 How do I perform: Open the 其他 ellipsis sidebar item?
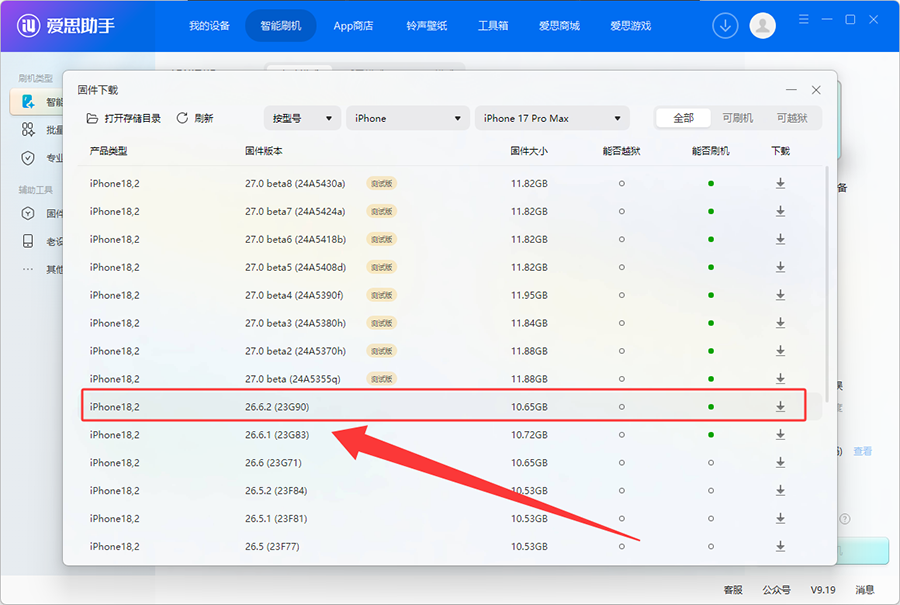[x=42, y=269]
